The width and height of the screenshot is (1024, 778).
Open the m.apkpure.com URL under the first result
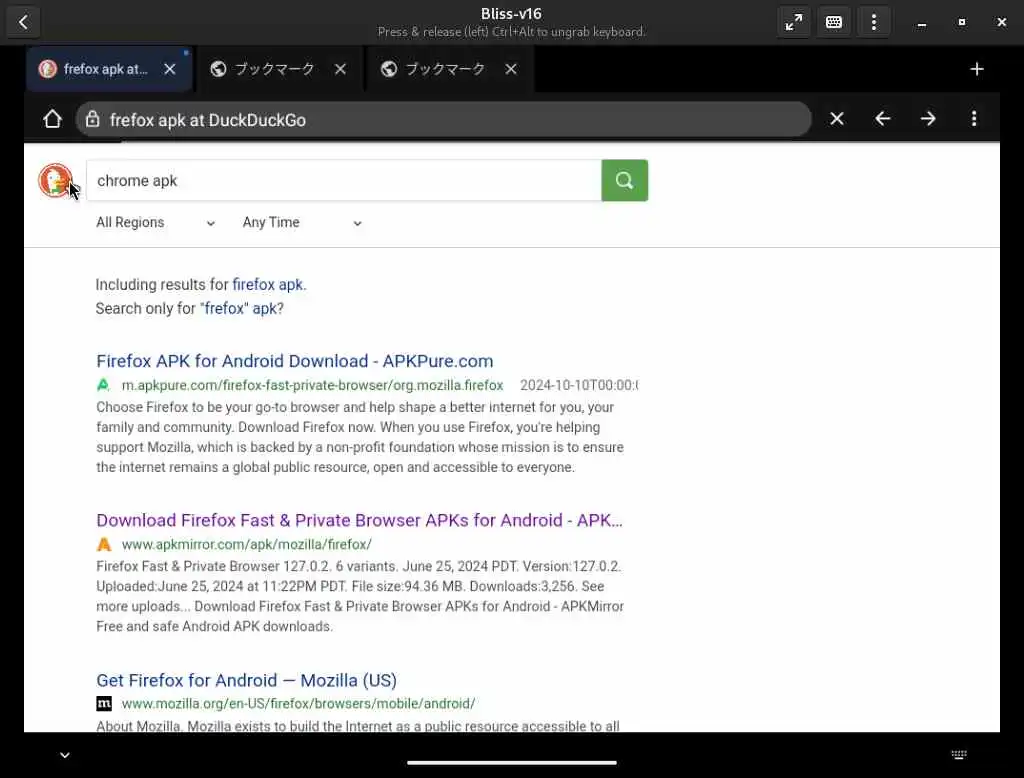pos(312,385)
